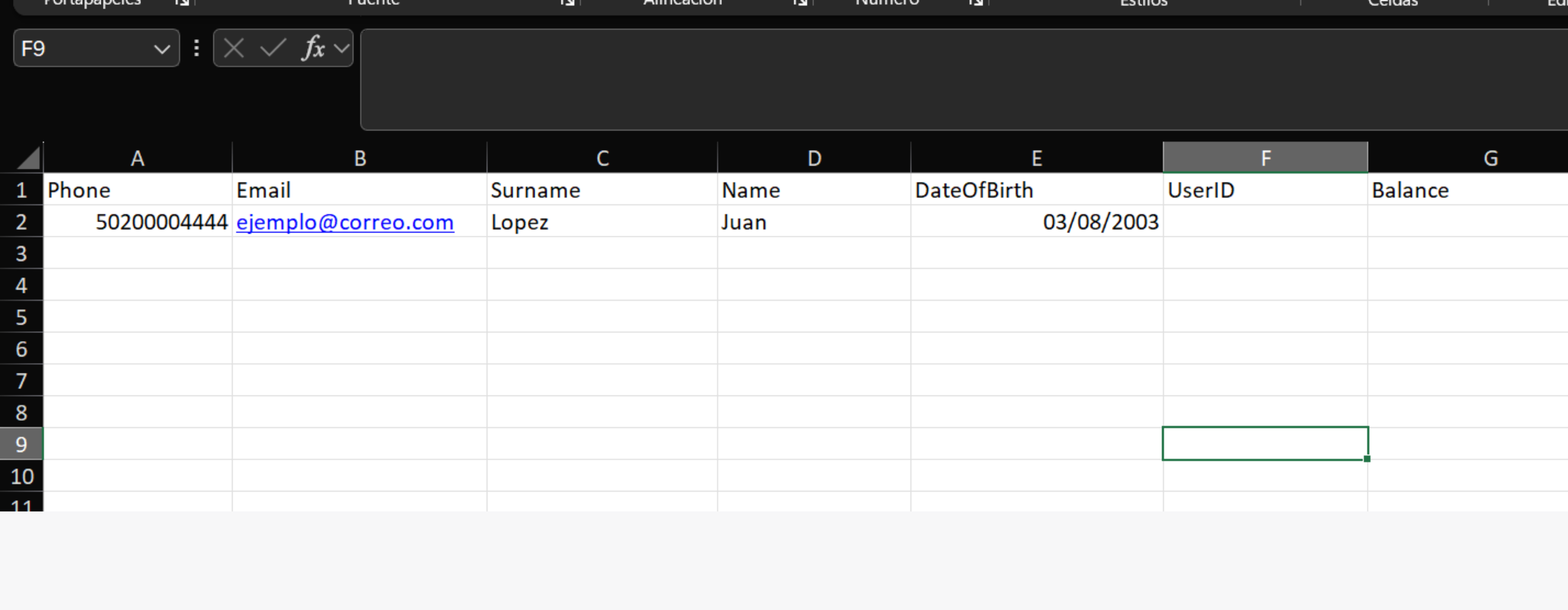The width and height of the screenshot is (1568, 610).
Task: Open the Number group dialog launcher
Action: (x=976, y=3)
